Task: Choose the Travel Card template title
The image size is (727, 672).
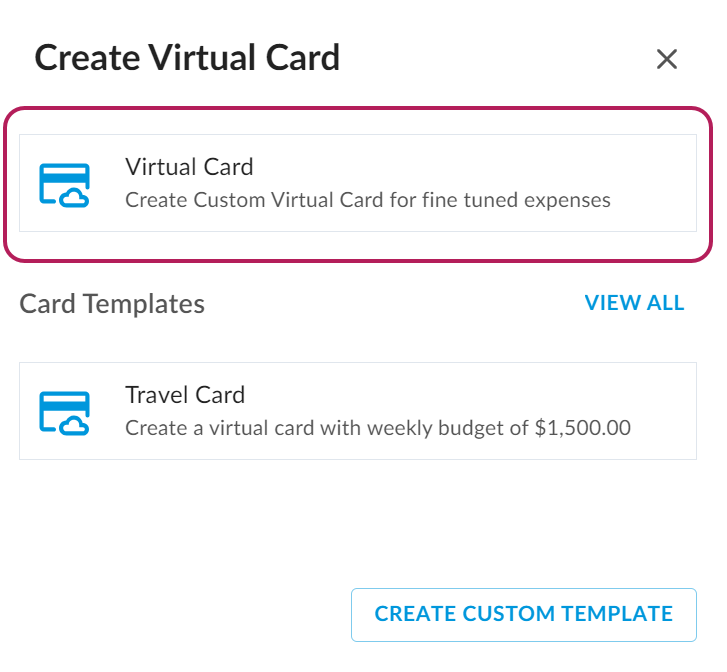Action: click(x=185, y=395)
